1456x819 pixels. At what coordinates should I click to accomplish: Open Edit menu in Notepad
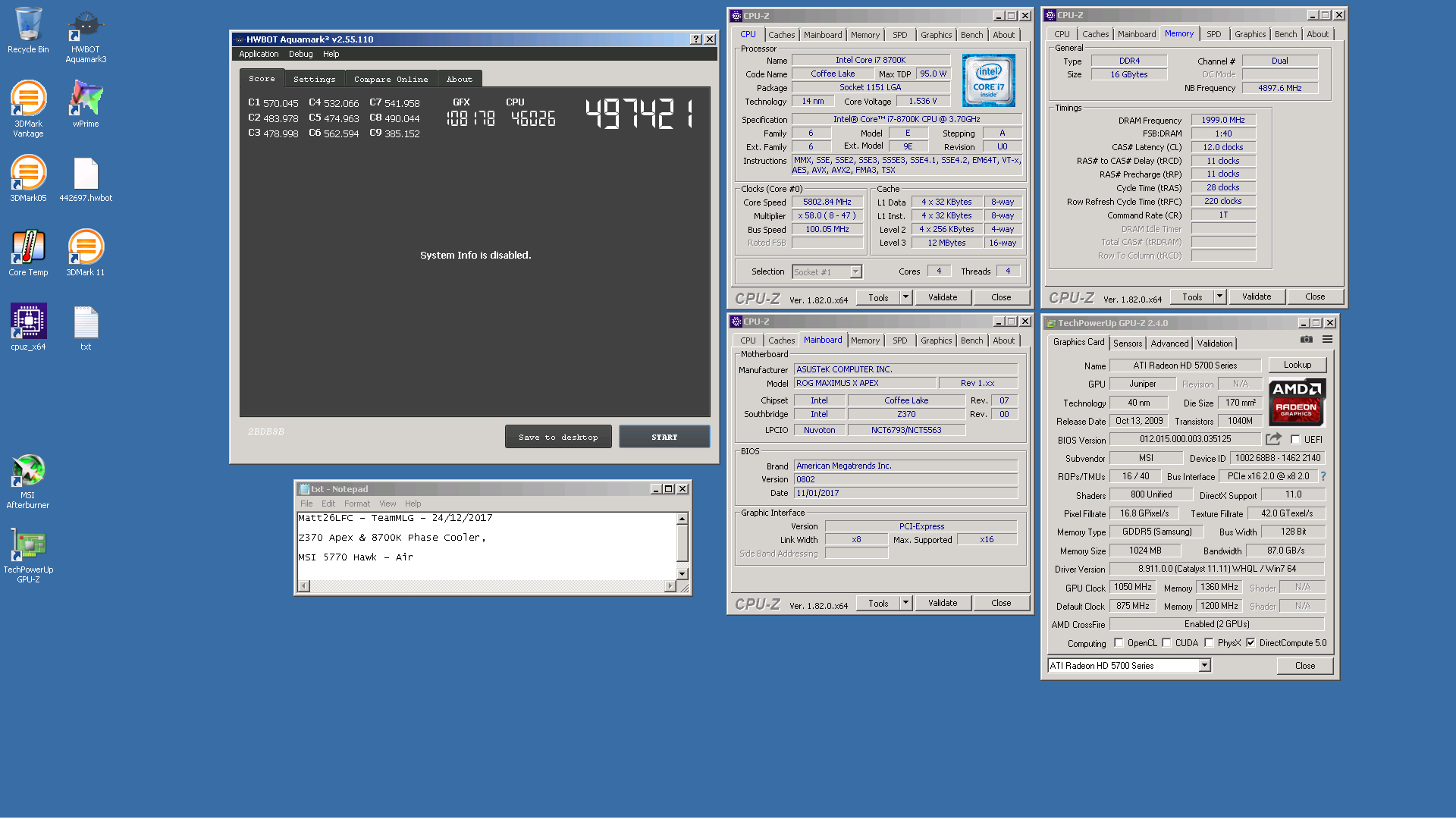point(328,504)
